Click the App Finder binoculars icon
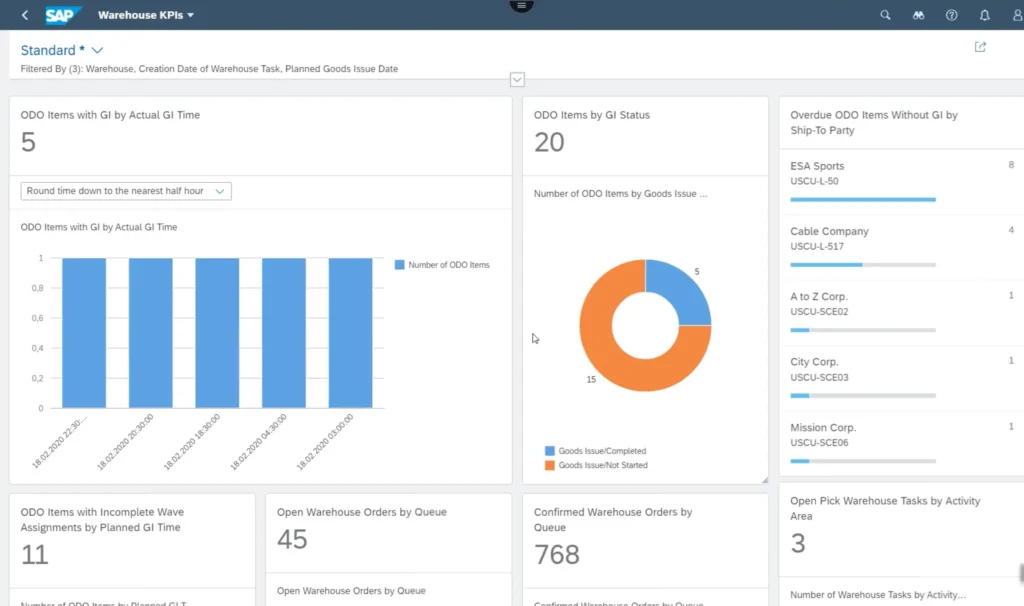 point(918,15)
